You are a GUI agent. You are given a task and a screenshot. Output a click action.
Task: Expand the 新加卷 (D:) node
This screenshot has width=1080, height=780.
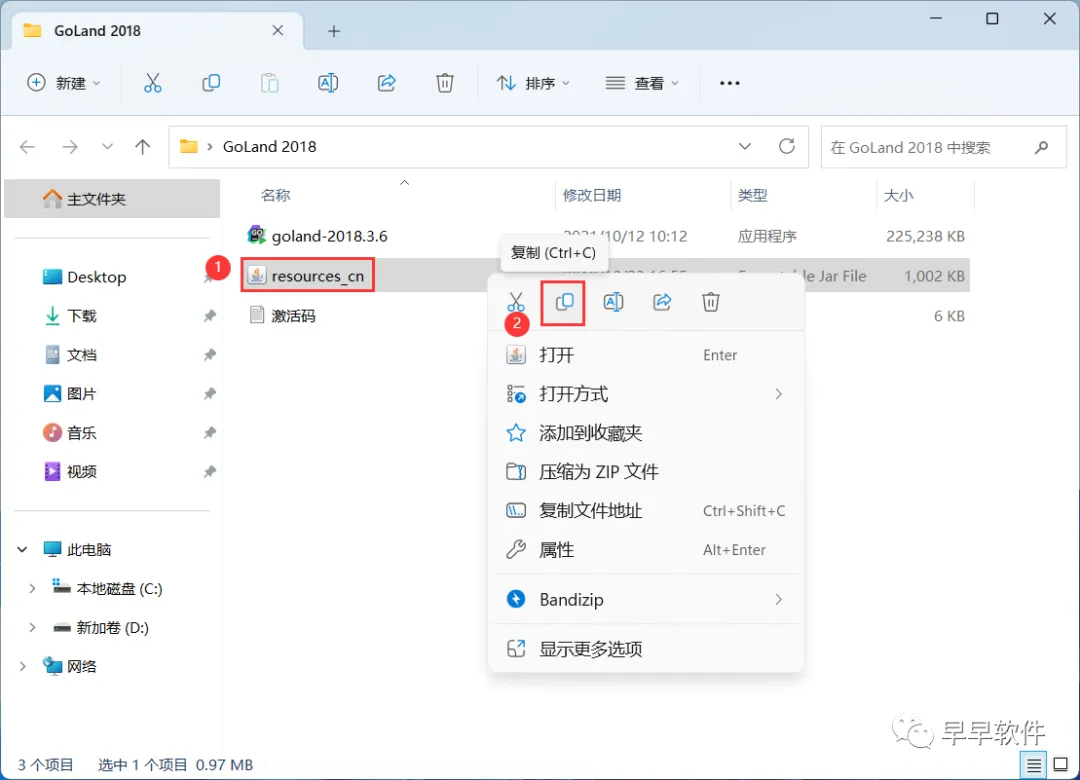(x=32, y=628)
